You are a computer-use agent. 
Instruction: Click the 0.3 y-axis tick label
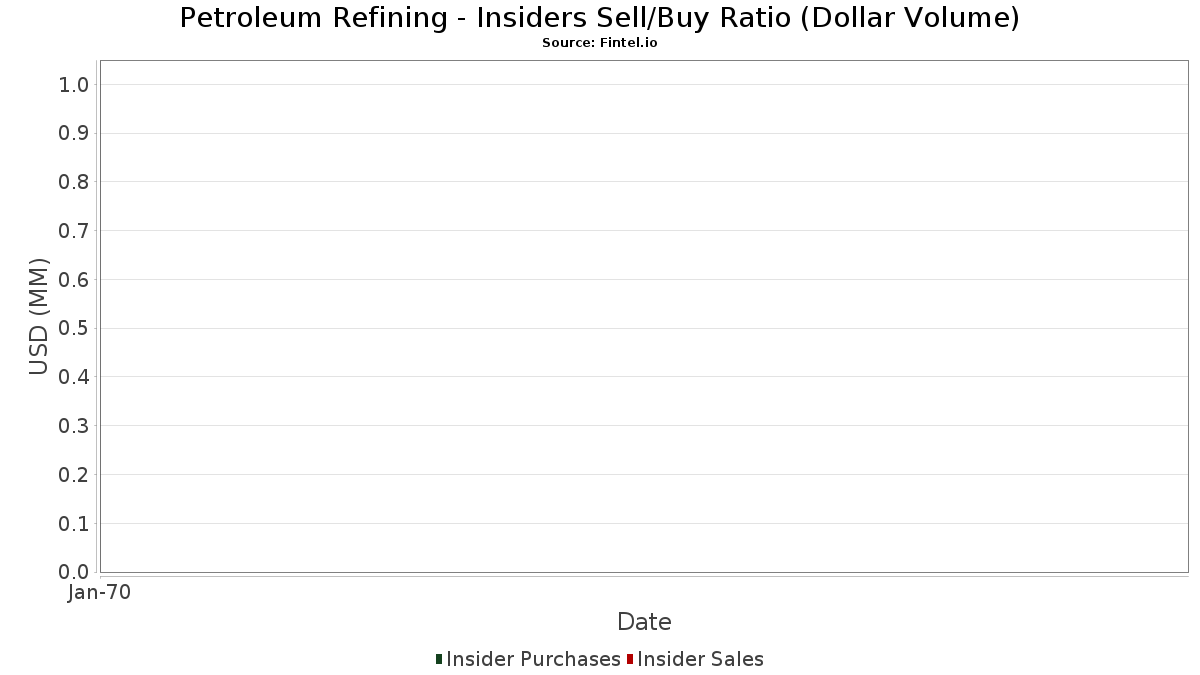pos(75,426)
